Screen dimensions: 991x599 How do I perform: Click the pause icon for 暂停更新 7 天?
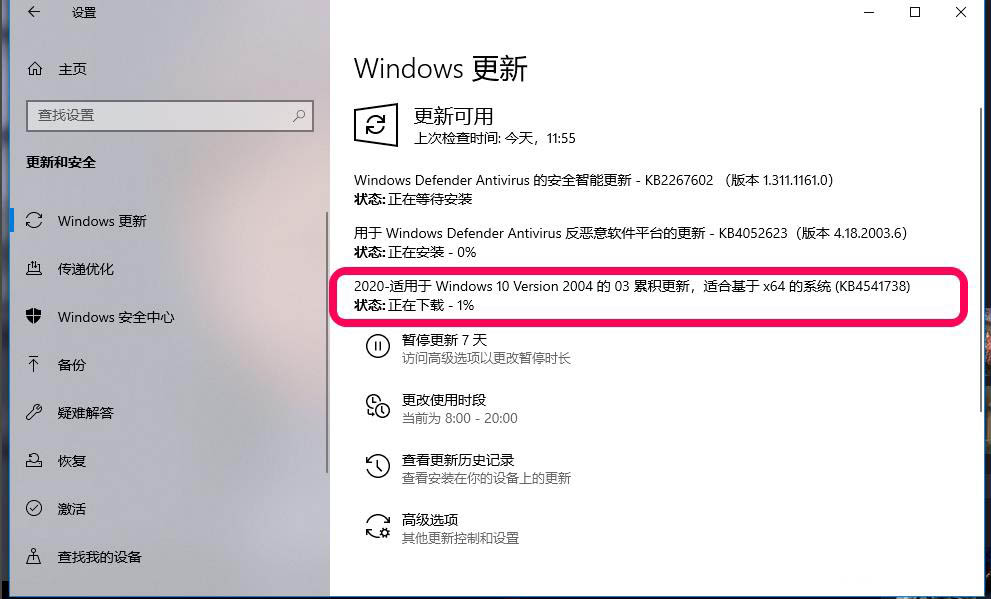pos(377,346)
